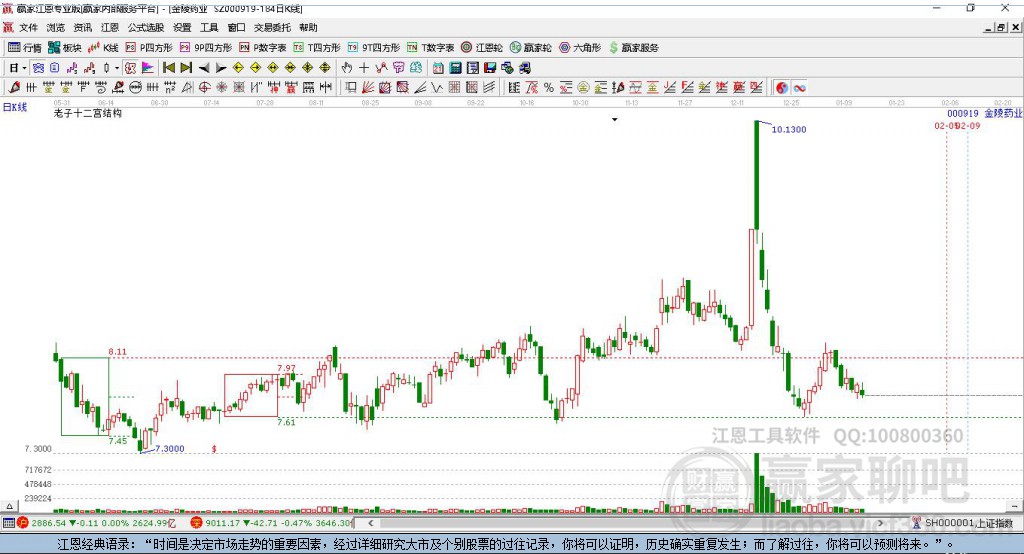Expand the 日 period dropdown arrow

24,68
